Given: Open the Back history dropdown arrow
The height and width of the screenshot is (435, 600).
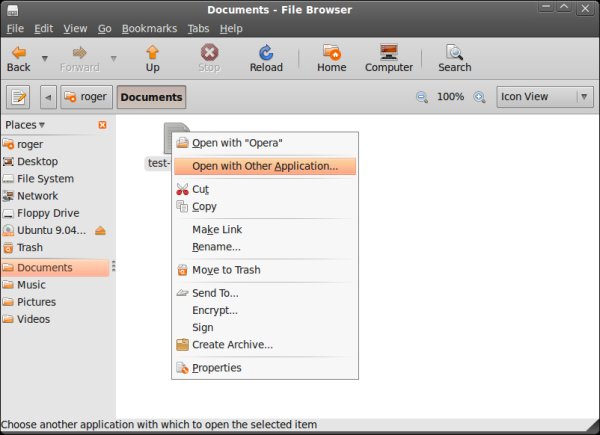Looking at the screenshot, I should [45, 59].
